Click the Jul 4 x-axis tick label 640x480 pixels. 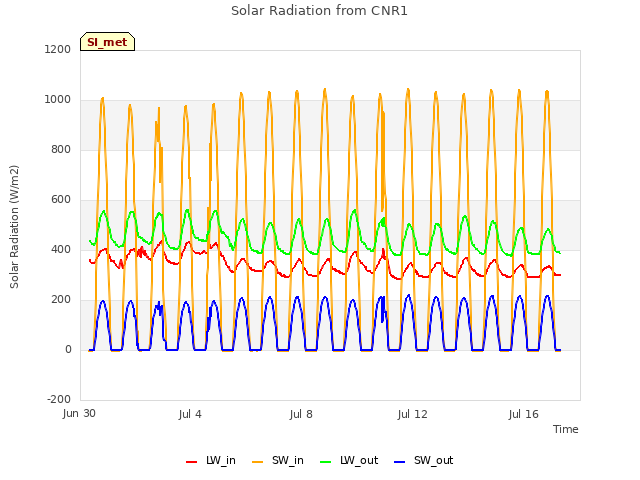click(x=190, y=414)
